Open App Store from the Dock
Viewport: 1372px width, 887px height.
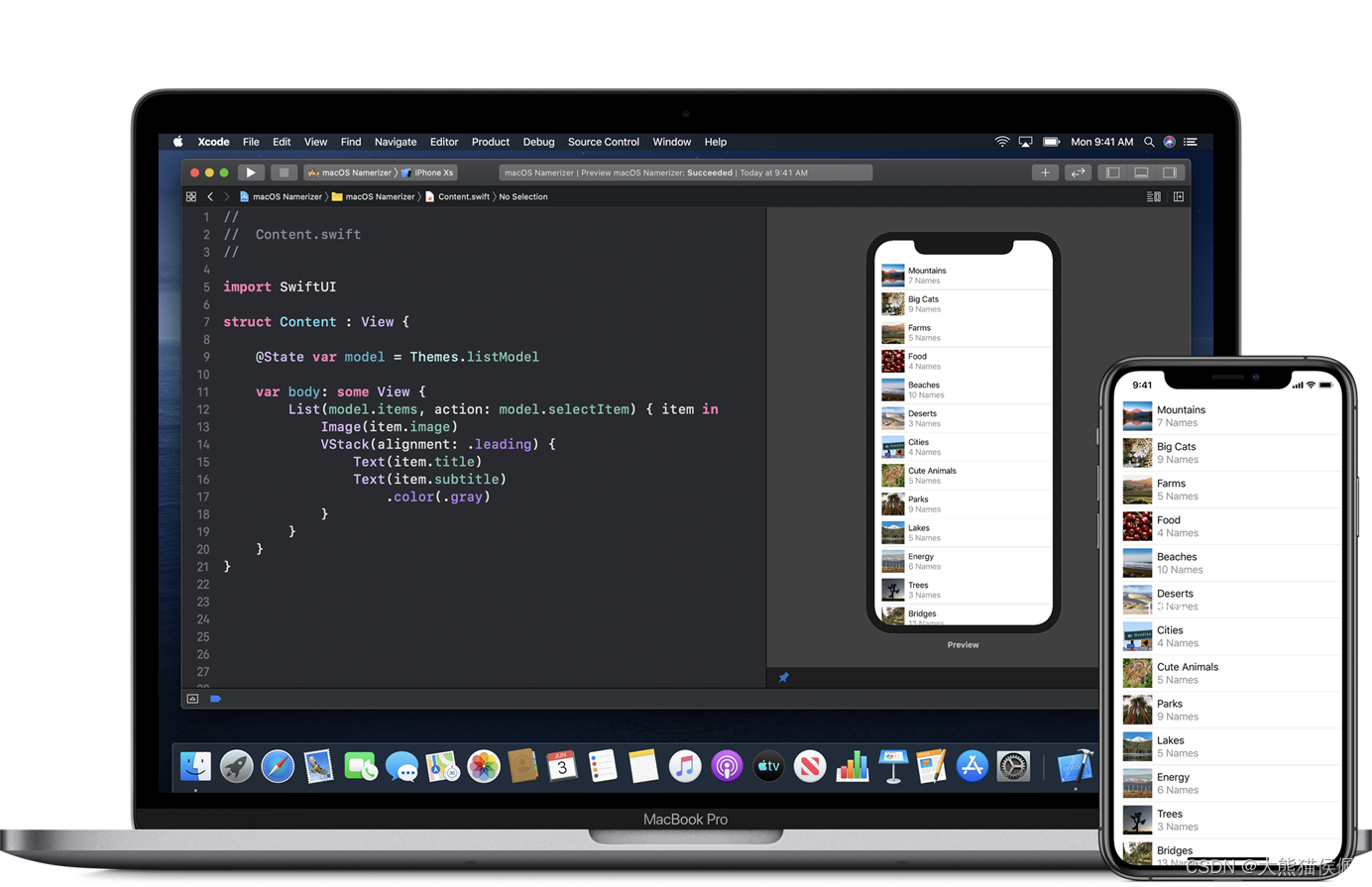[972, 766]
